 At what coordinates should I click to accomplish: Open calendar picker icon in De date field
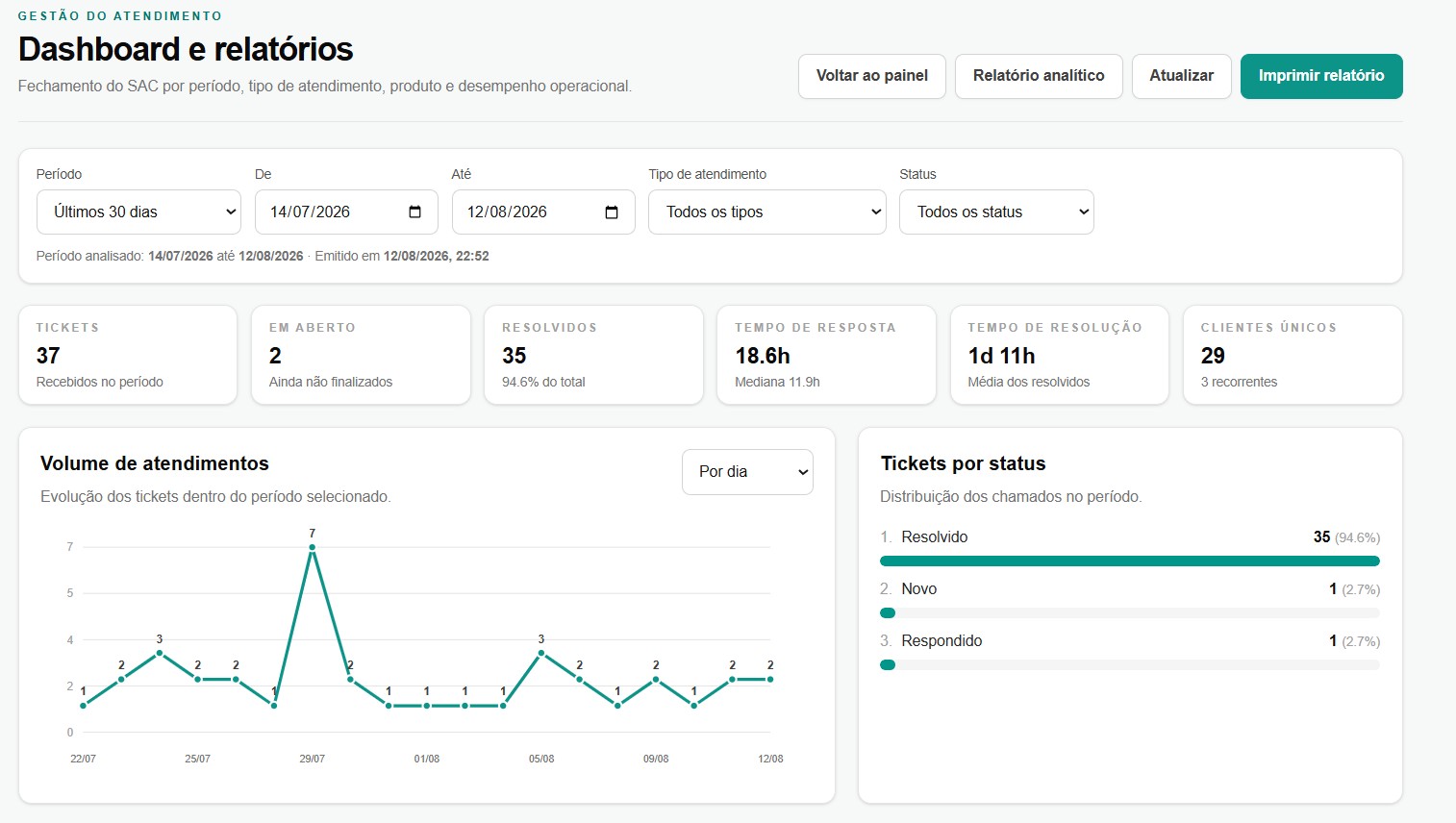click(x=414, y=212)
